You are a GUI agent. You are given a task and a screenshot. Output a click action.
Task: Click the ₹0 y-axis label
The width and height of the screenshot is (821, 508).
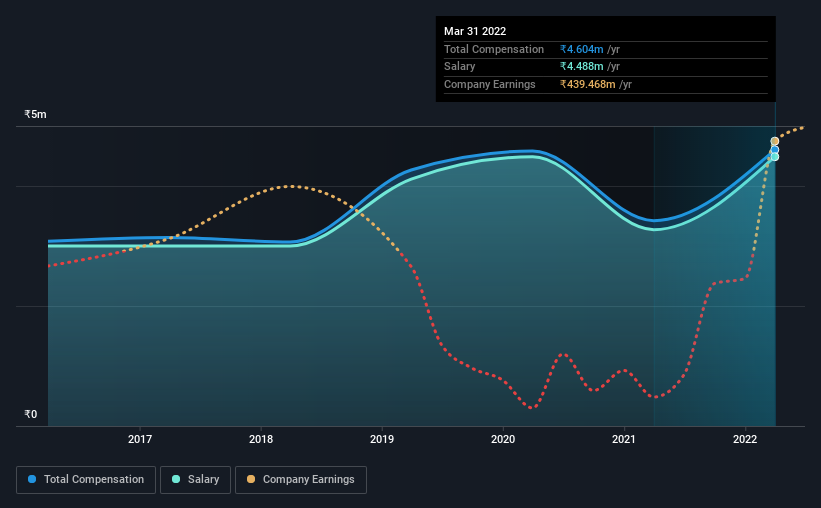30,414
